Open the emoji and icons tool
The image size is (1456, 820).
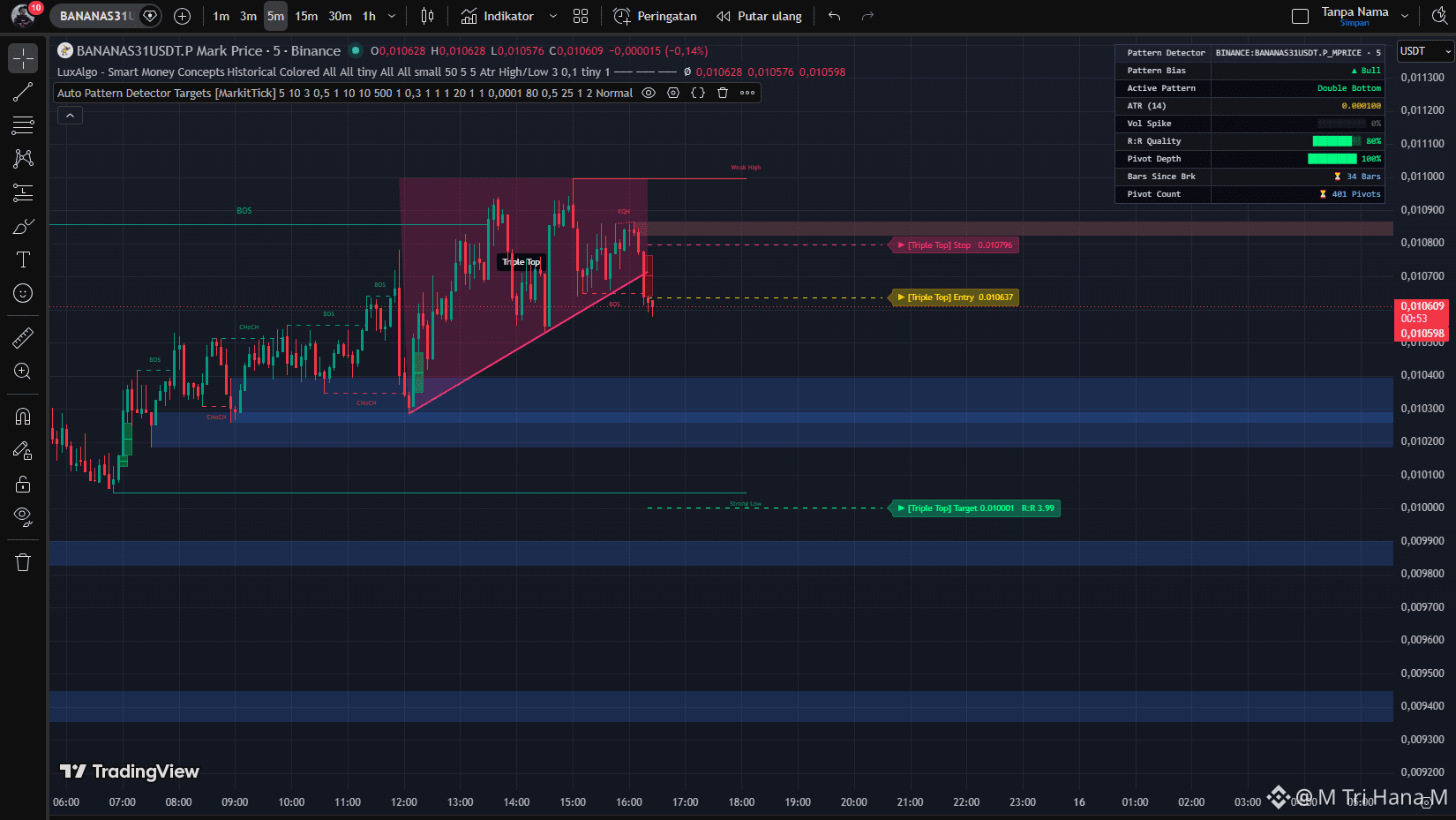pos(23,293)
